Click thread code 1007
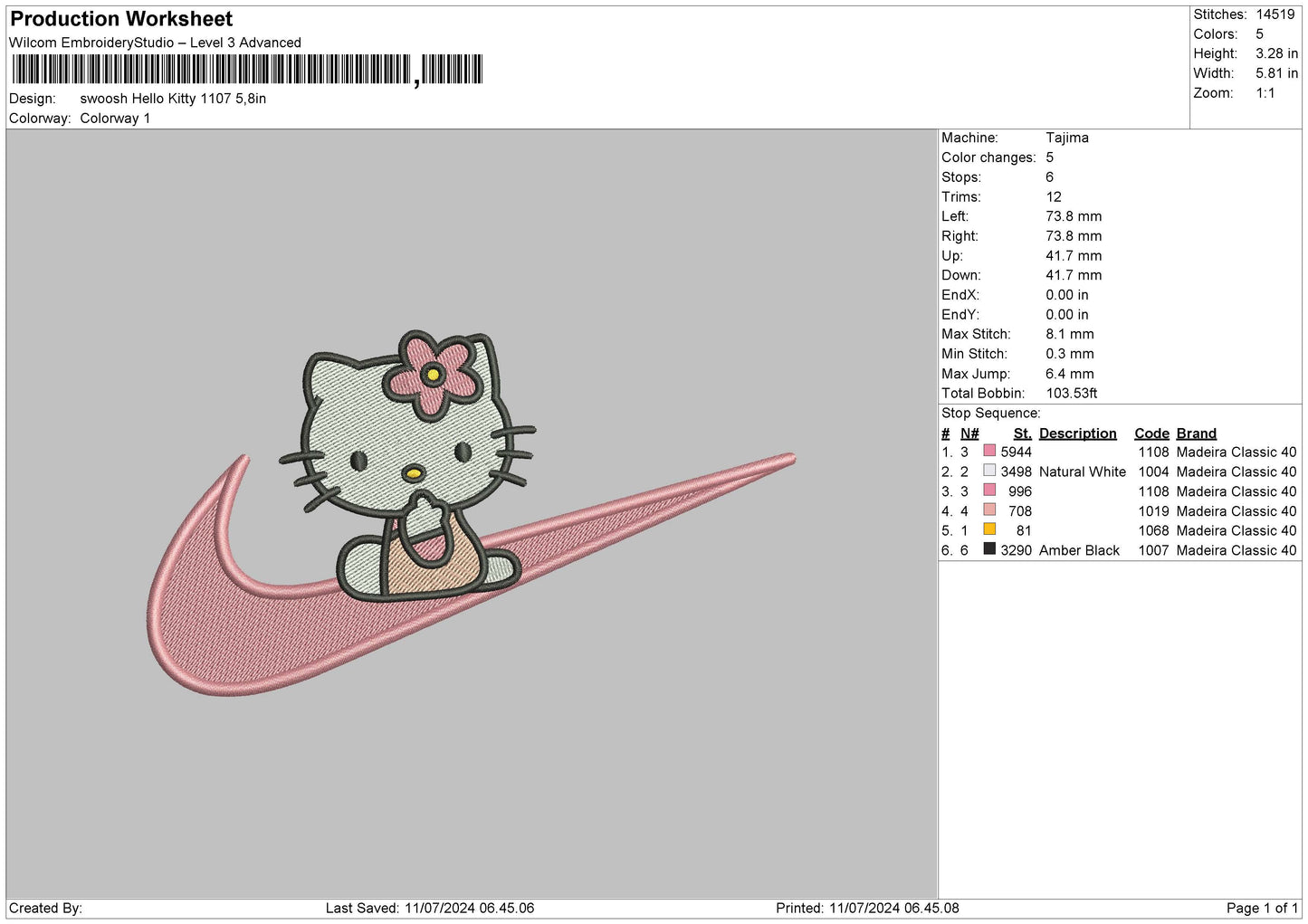The width and height of the screenshot is (1308, 924). (1154, 550)
